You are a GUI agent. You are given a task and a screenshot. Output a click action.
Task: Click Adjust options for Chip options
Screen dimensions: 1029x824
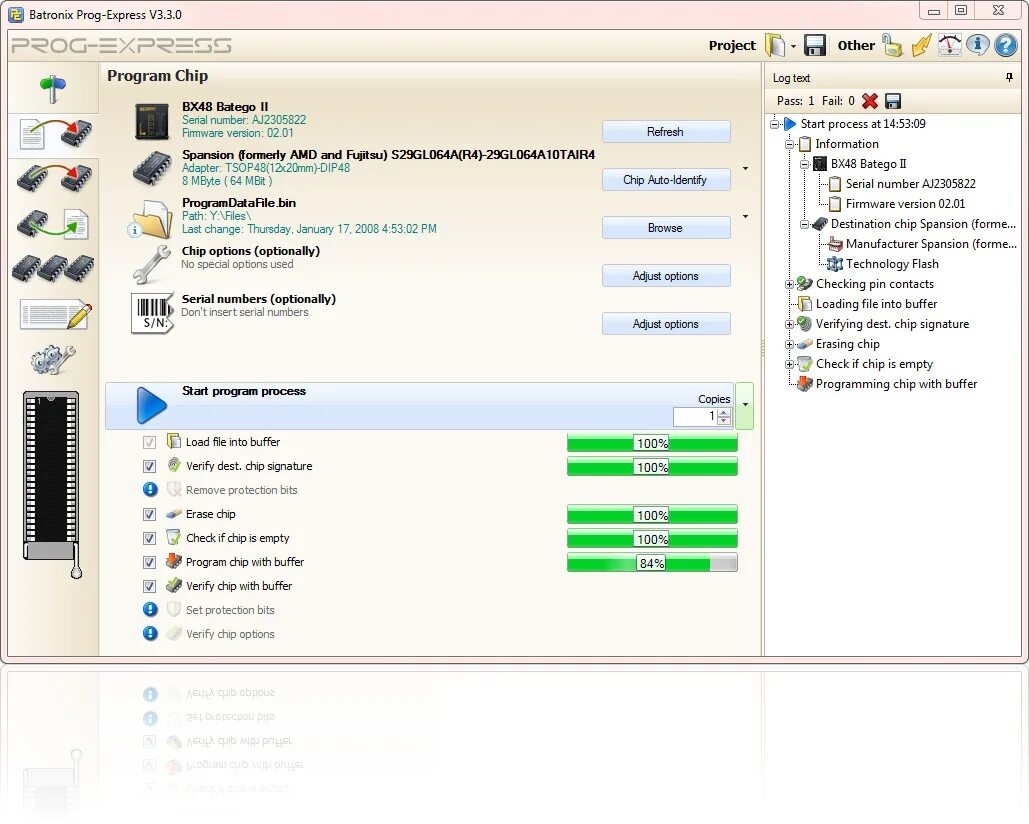click(x=665, y=276)
